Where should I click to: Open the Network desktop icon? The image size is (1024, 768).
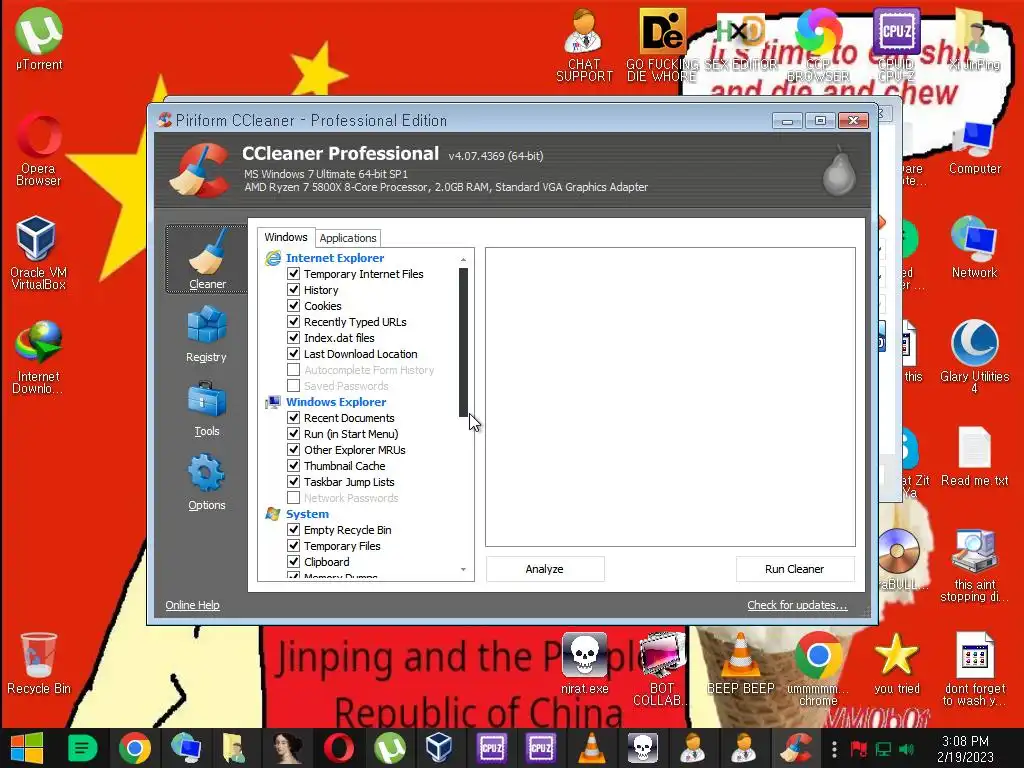974,248
